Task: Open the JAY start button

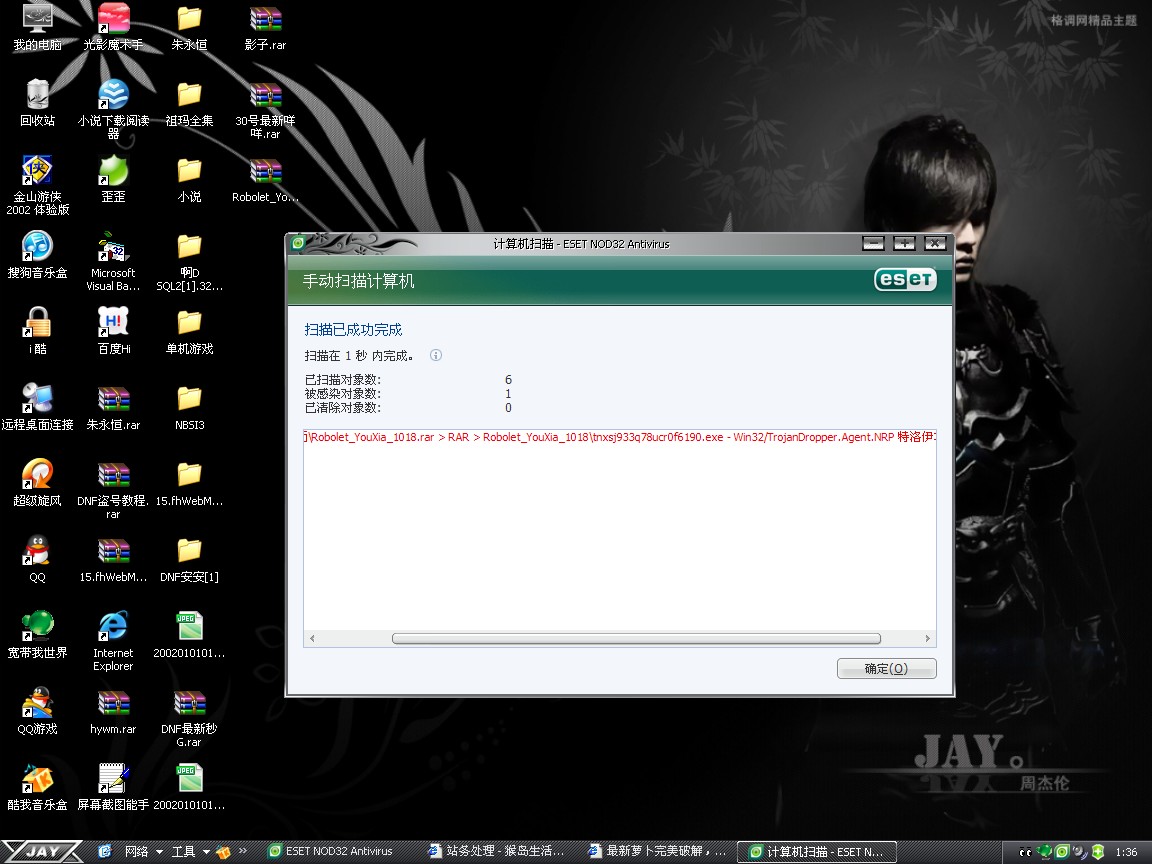Action: (x=41, y=852)
